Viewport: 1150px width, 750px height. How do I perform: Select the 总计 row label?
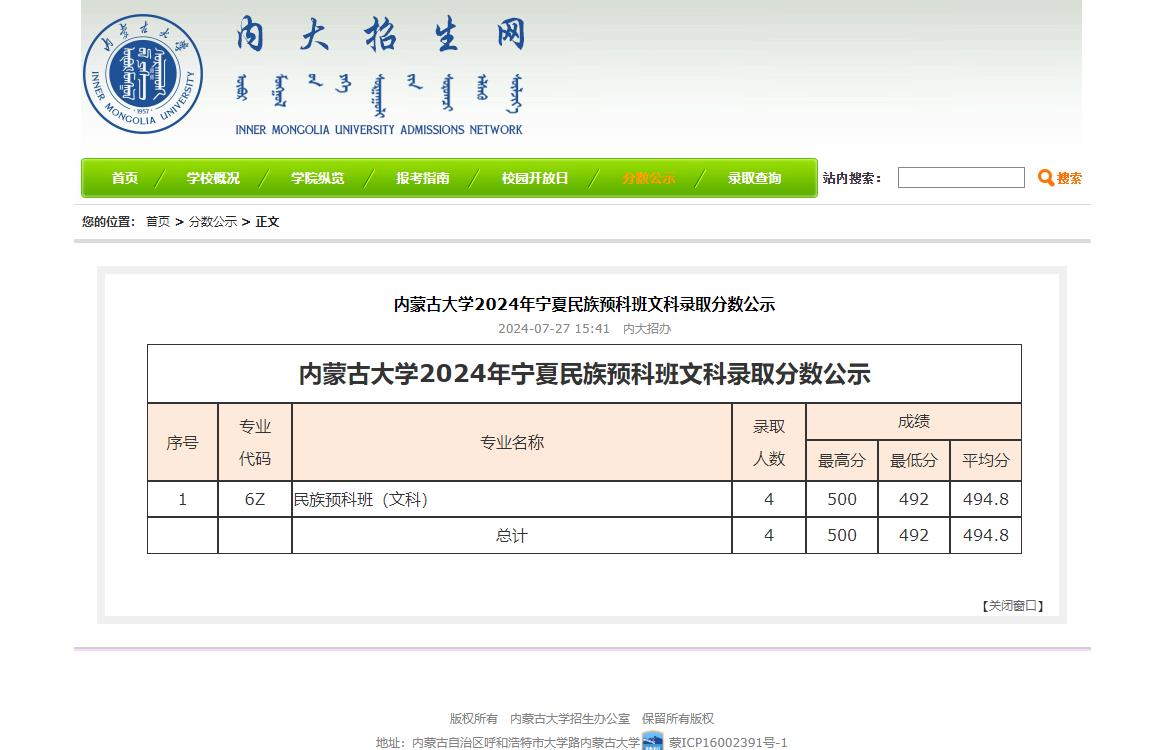coord(512,535)
